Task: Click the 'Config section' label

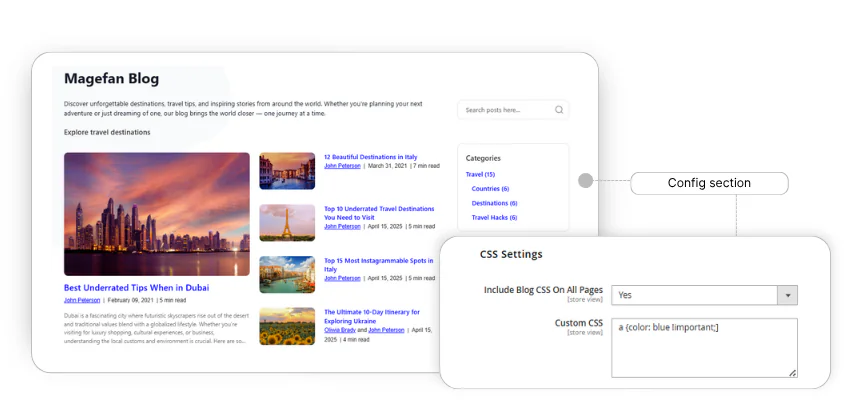Action: tap(709, 183)
